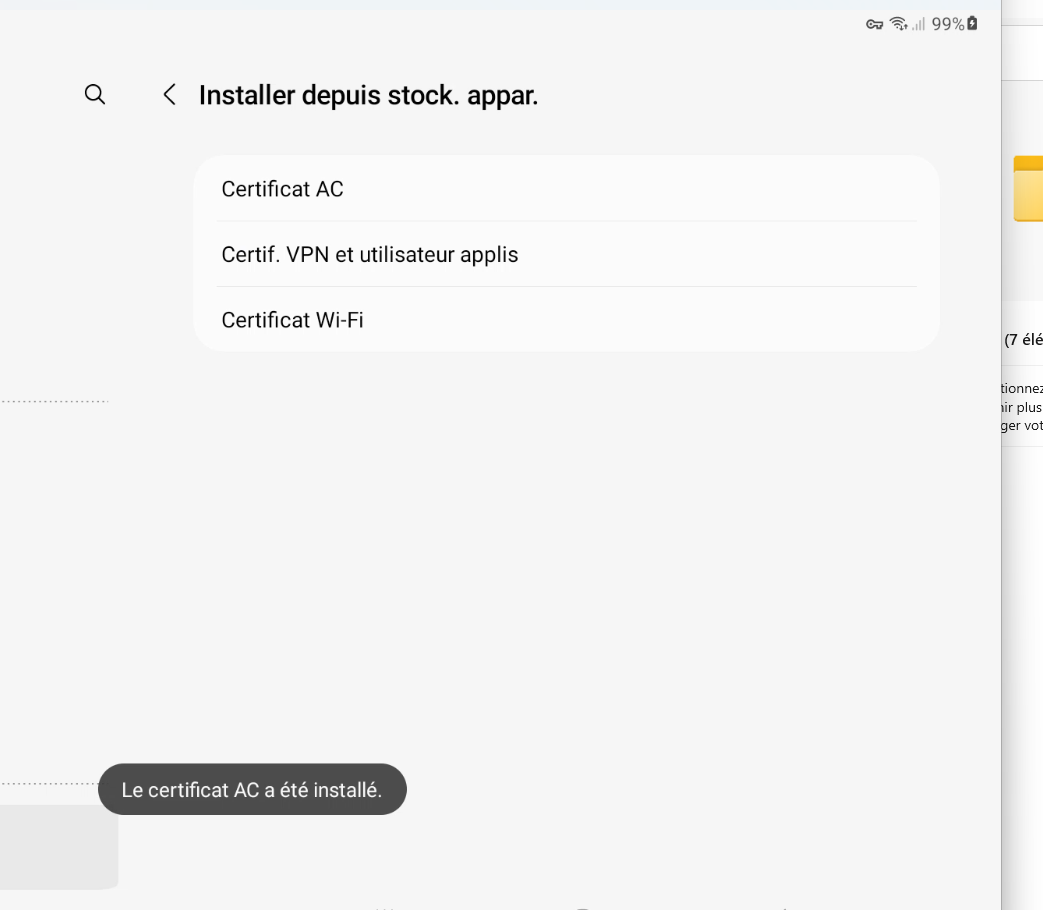The height and width of the screenshot is (910, 1043).
Task: Click the '(7 élé' item count text
Action: click(1023, 340)
